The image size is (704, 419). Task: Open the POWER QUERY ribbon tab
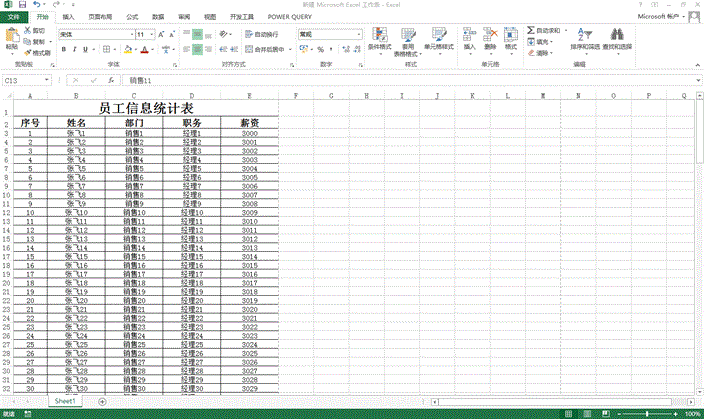289,17
